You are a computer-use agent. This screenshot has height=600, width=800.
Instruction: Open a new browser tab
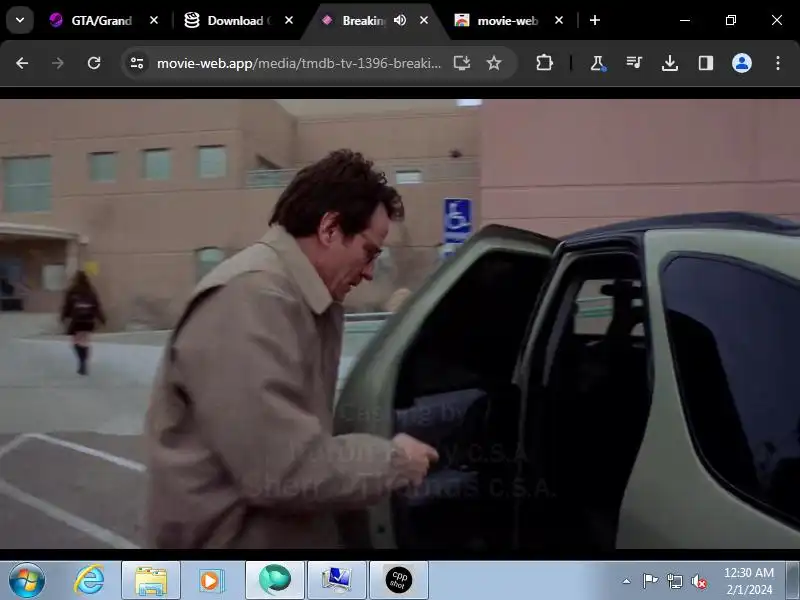pos(595,20)
